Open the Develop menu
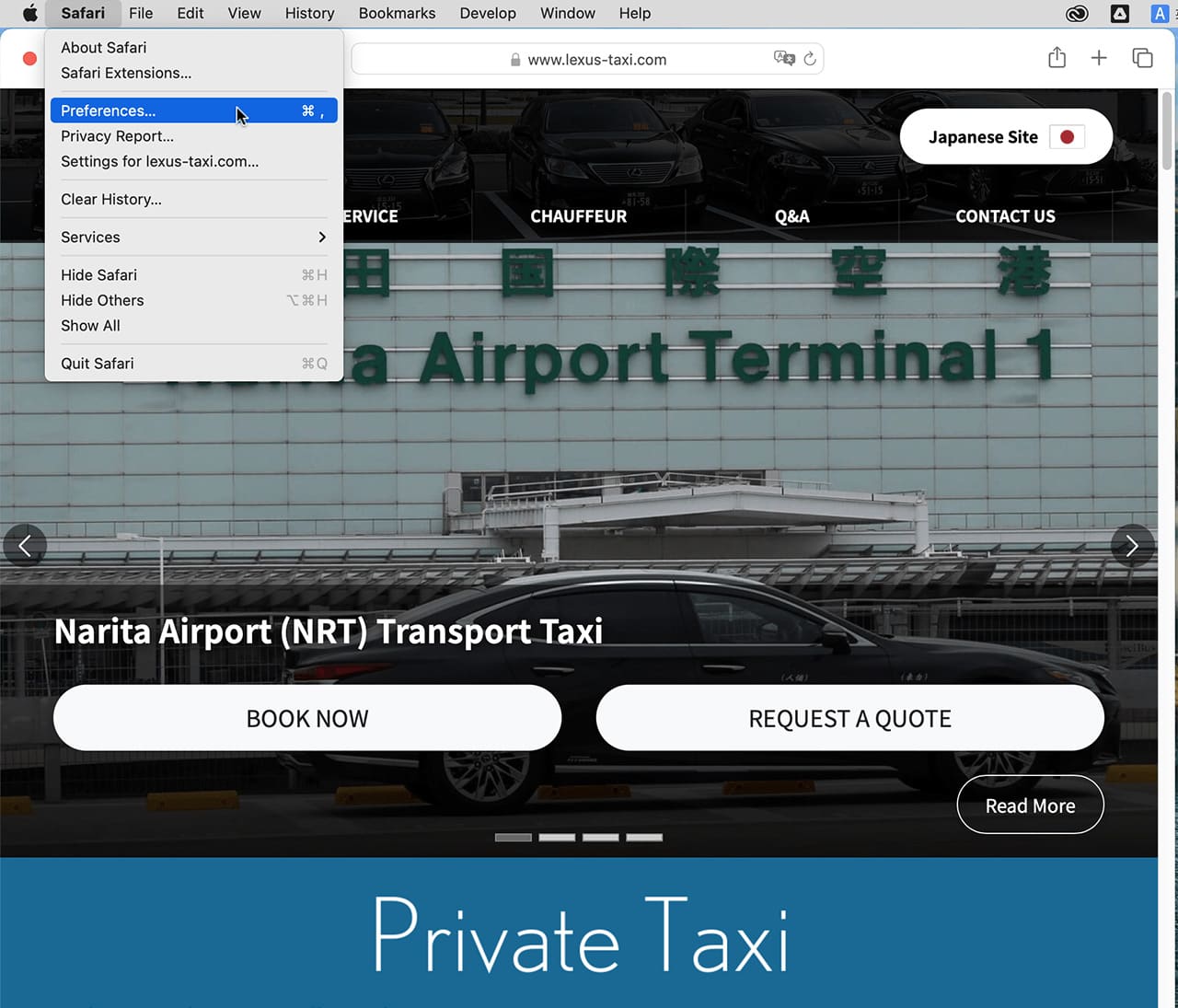 coord(488,13)
